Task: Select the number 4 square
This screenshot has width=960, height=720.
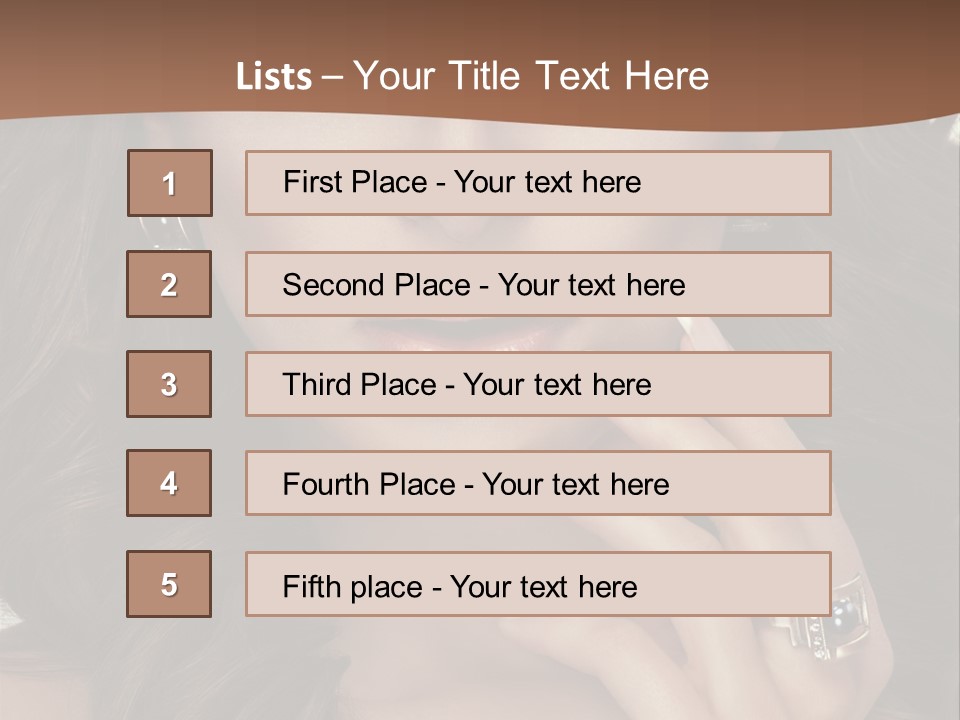Action: tap(169, 483)
